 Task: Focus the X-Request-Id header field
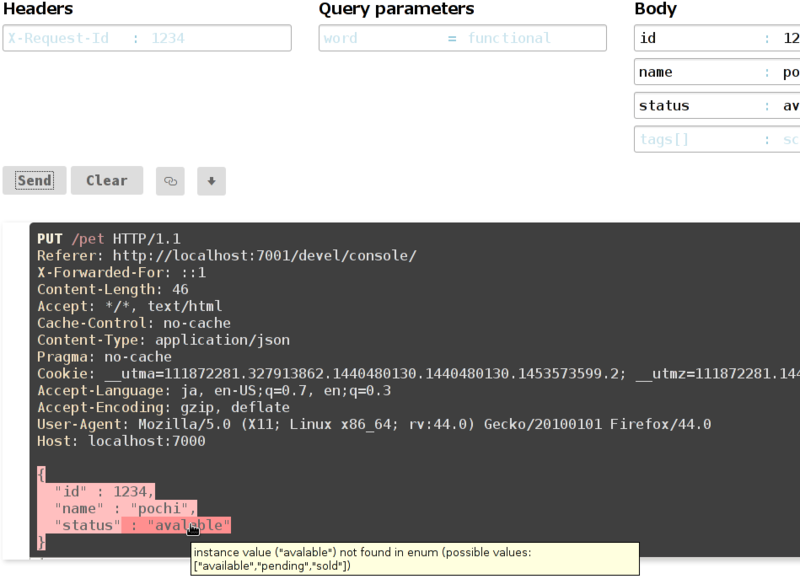point(147,38)
